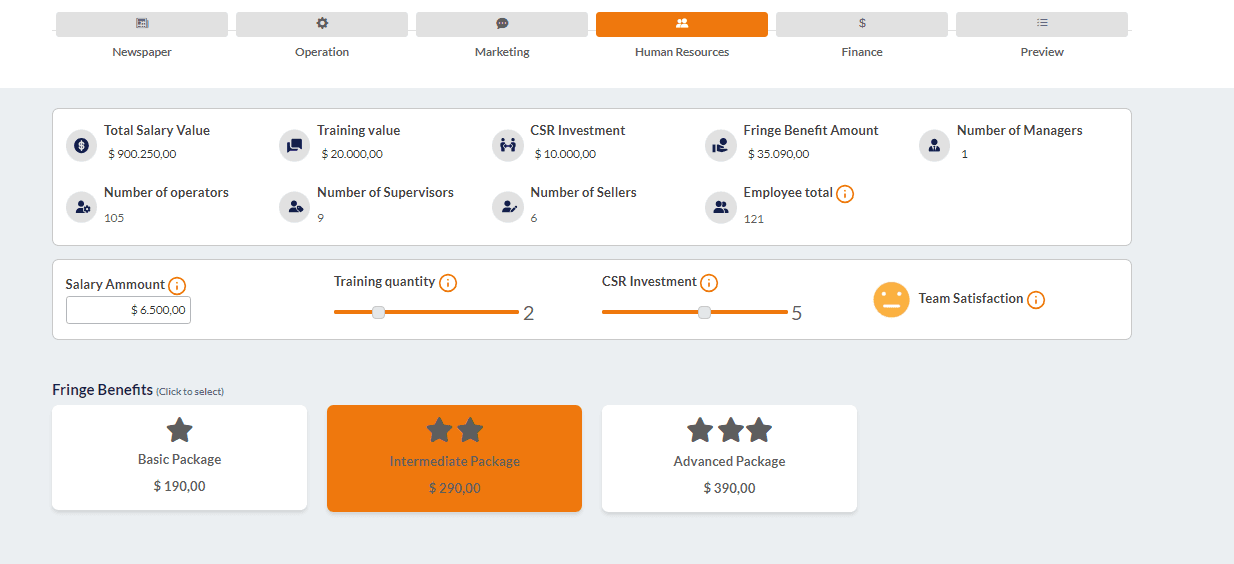This screenshot has height=564, width=1234.
Task: Show the Team Satisfaction info icon
Action: coord(1036,300)
